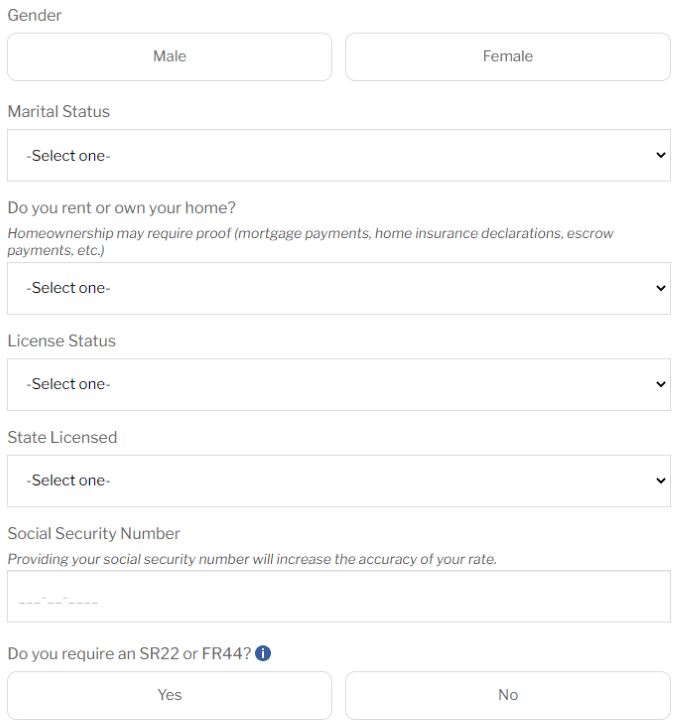Open the Marital Status dropdown

(x=339, y=155)
